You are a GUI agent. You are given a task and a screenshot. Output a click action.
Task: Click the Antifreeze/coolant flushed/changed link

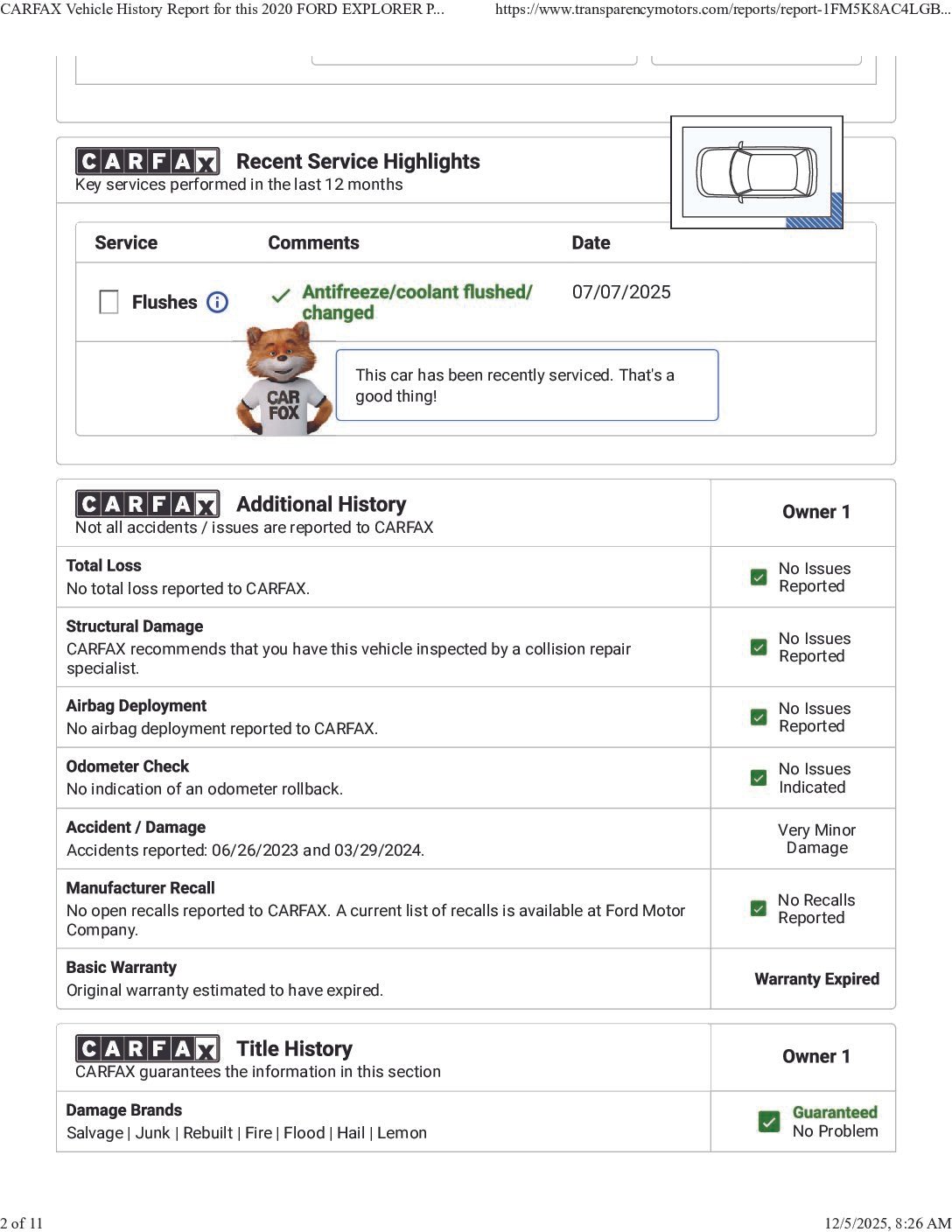pos(416,302)
